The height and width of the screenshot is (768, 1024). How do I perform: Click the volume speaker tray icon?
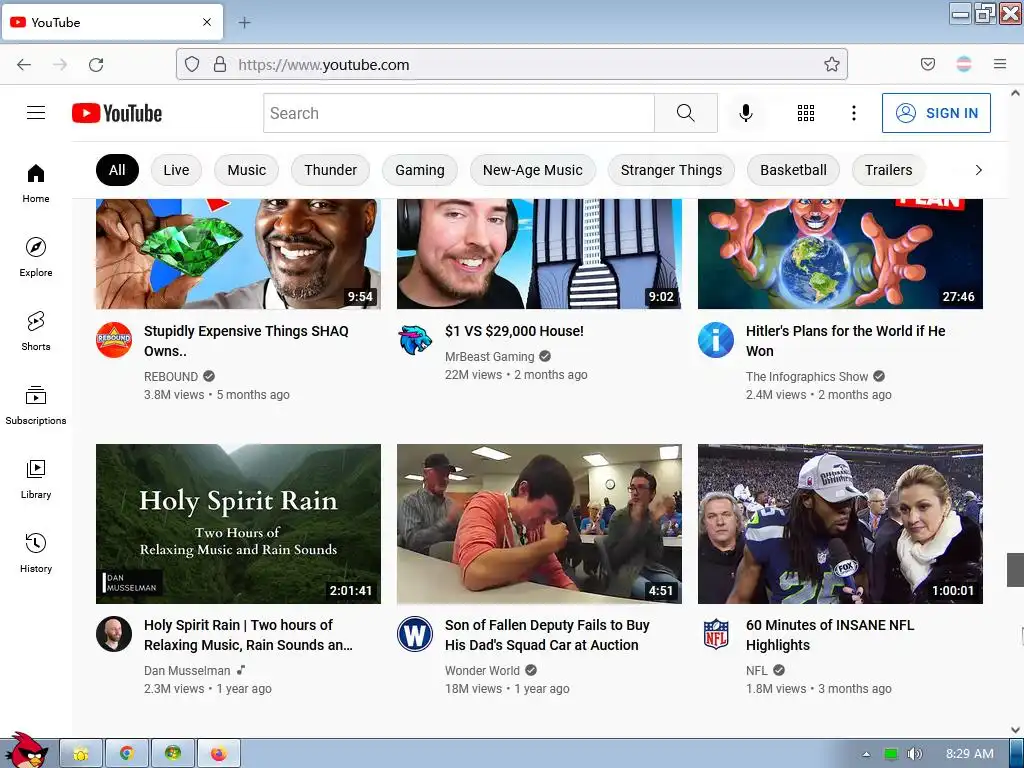pos(914,754)
